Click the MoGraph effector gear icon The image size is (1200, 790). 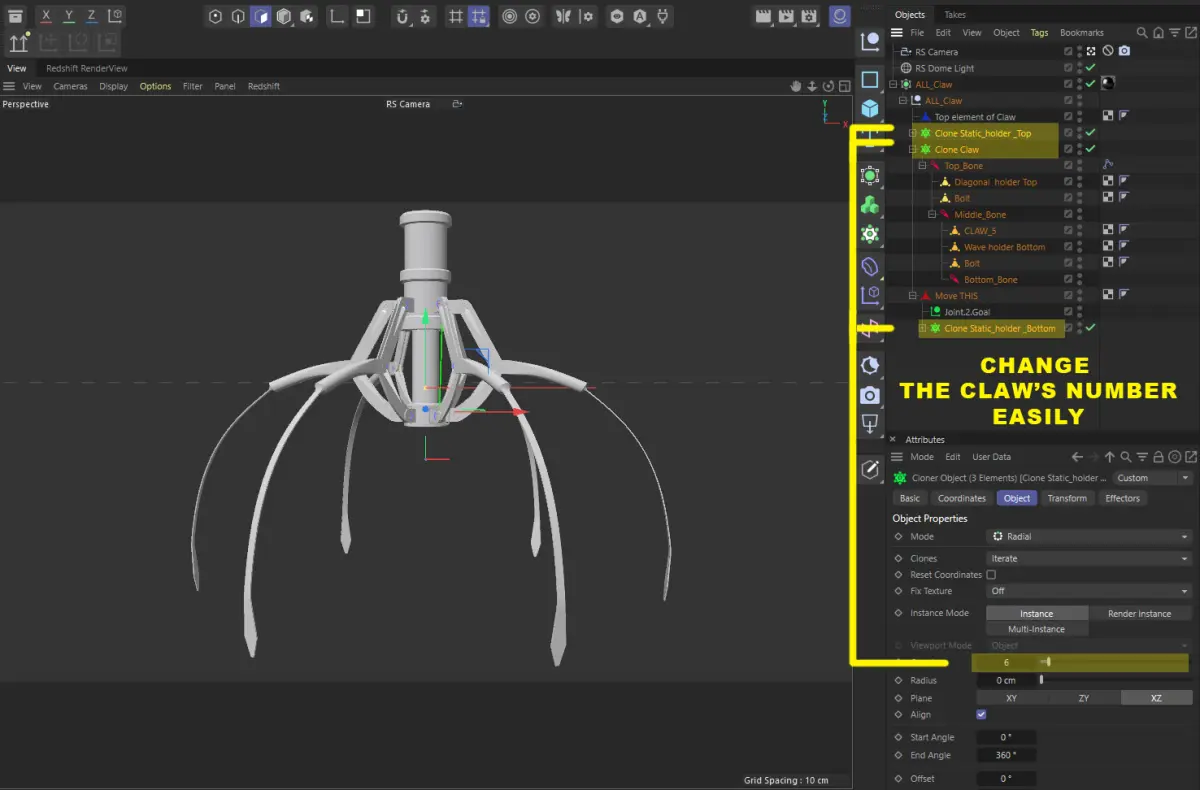click(870, 235)
